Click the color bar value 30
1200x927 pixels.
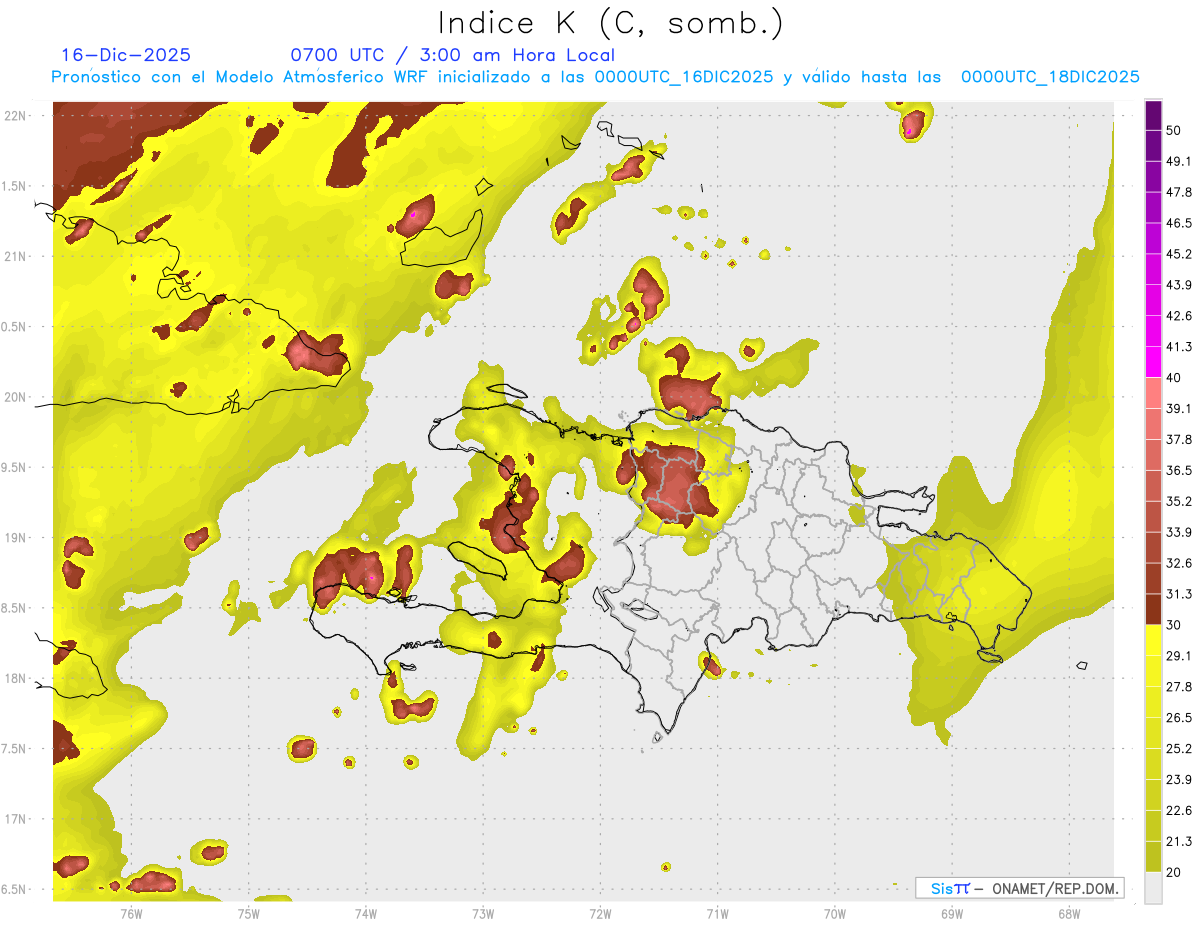click(1175, 625)
